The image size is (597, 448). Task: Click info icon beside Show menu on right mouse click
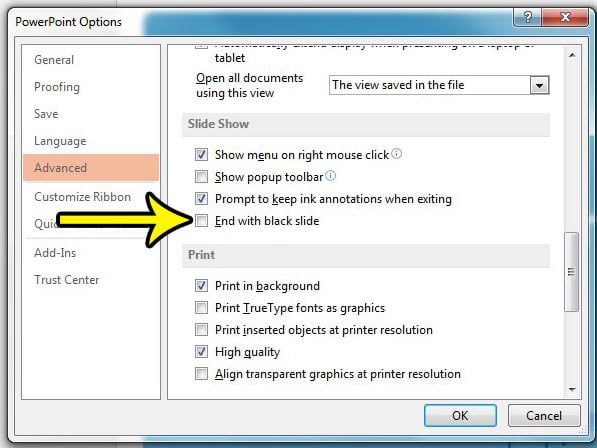coord(396,154)
